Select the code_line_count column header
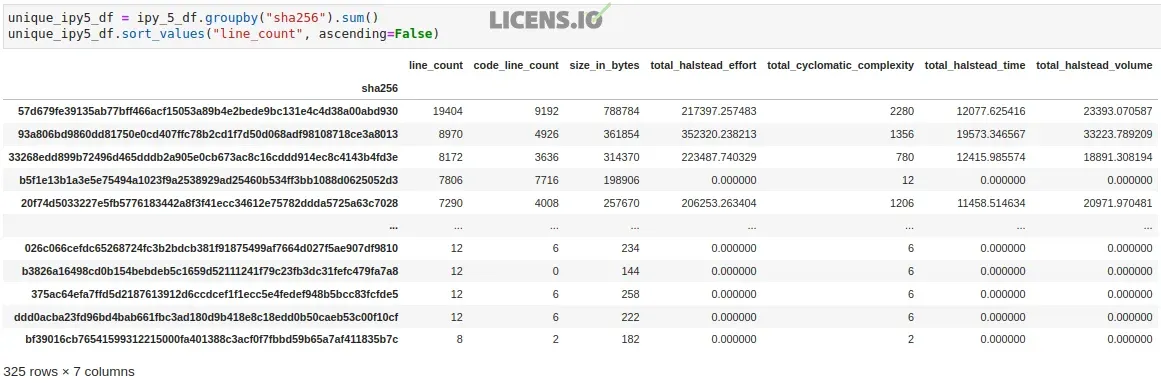 tap(516, 65)
